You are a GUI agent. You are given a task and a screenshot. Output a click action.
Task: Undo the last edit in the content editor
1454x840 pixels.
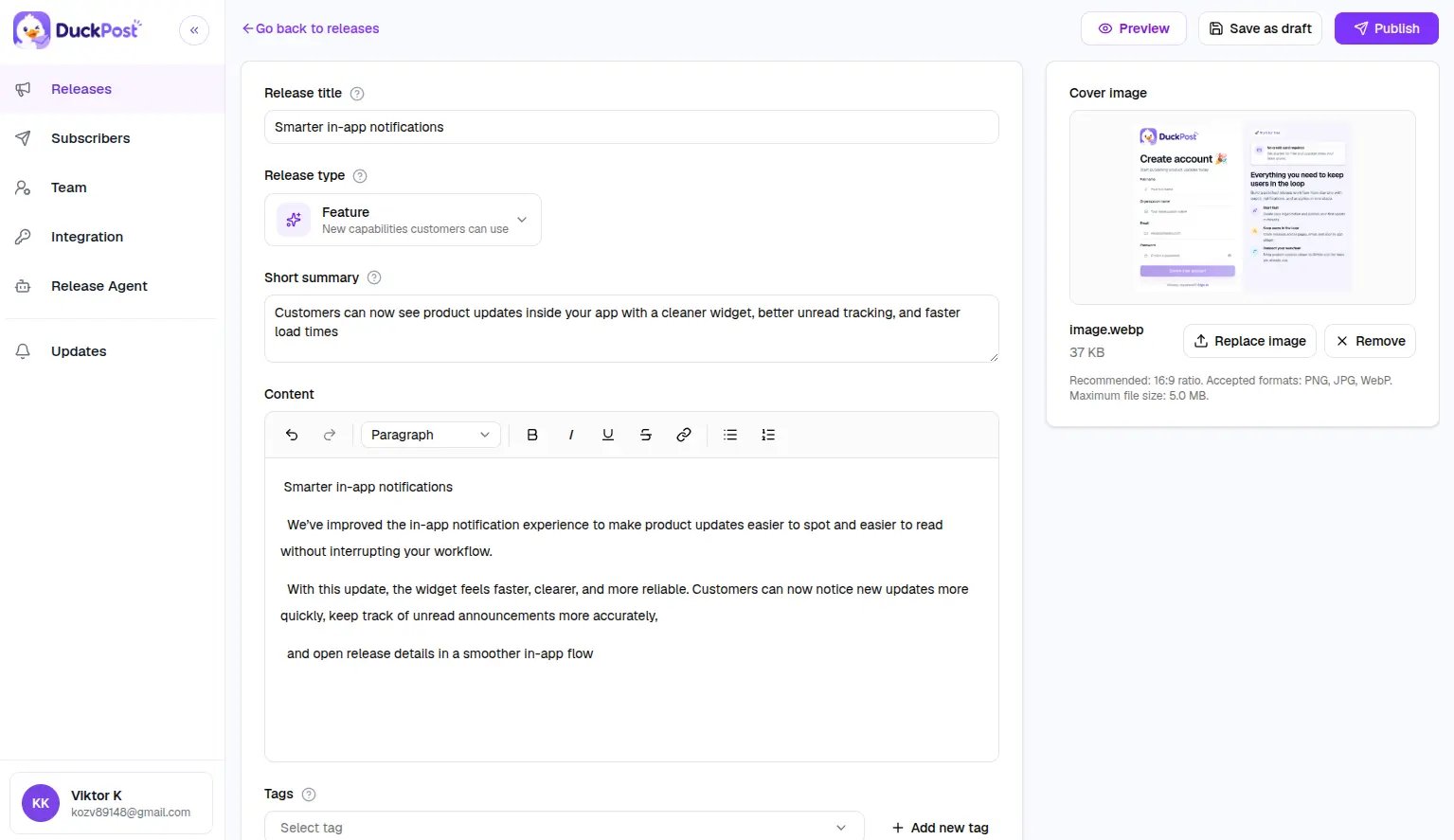292,435
